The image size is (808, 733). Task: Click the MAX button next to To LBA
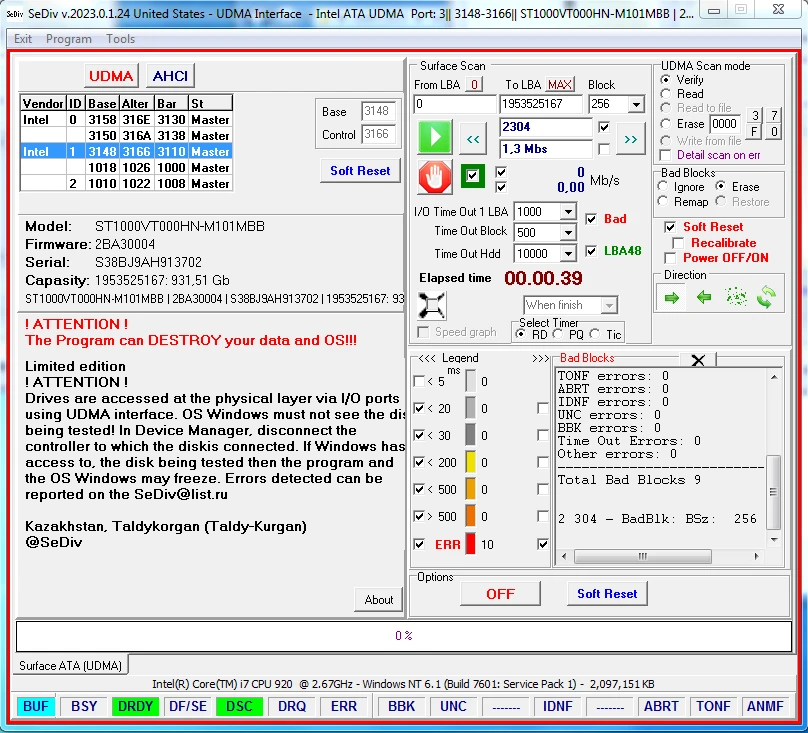(x=560, y=85)
